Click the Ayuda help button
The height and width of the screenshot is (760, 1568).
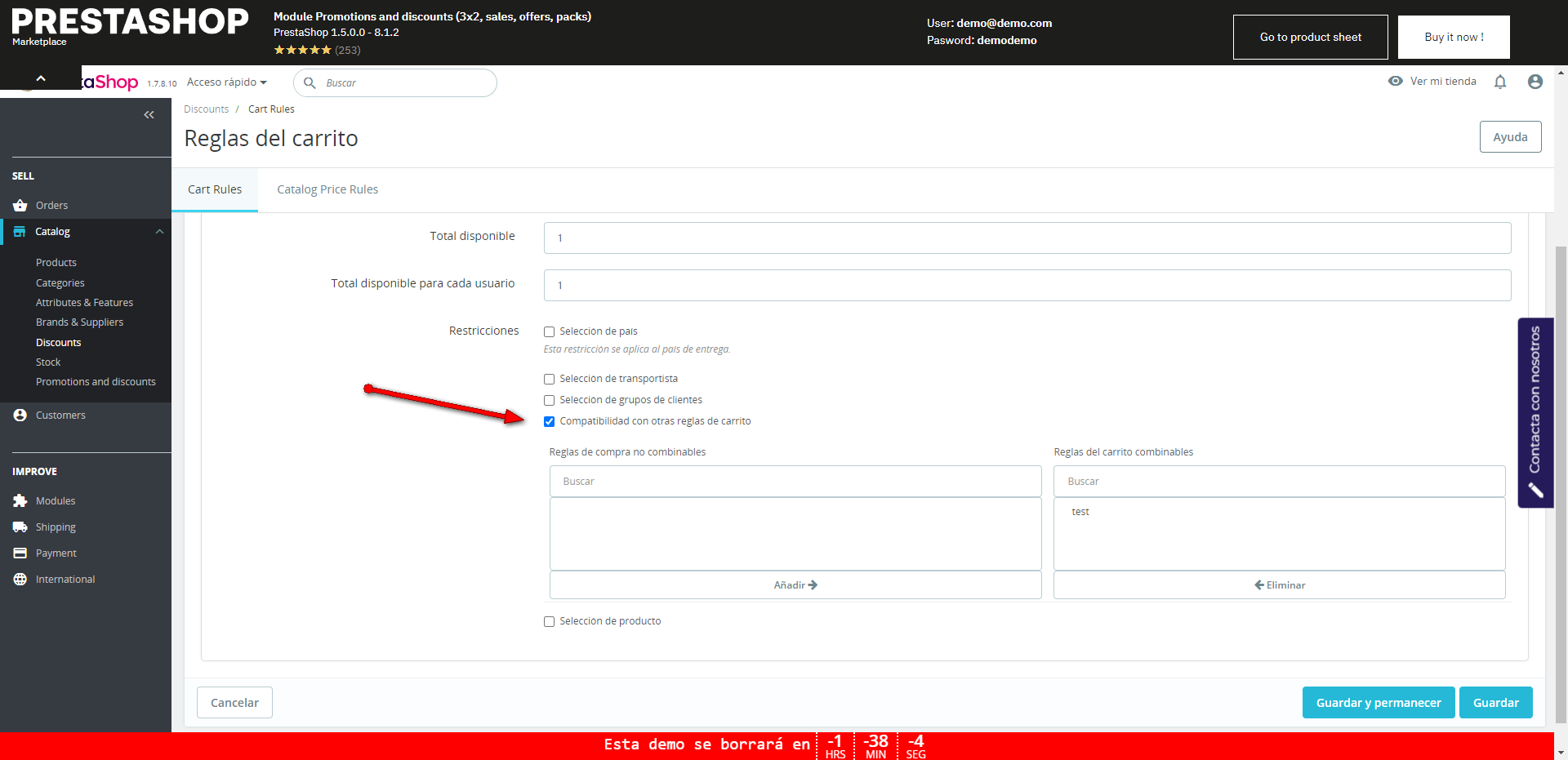pyautogui.click(x=1510, y=137)
